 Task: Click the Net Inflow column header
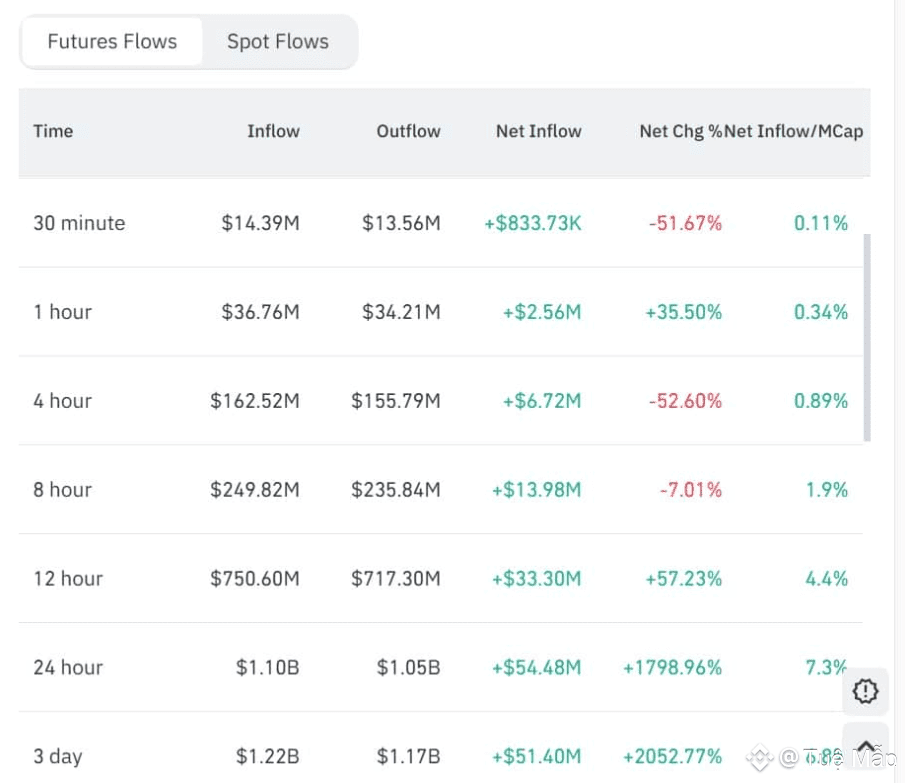pos(538,131)
